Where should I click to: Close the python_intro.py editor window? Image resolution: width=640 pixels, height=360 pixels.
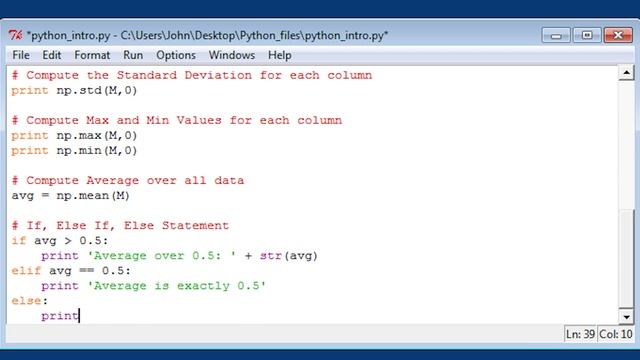tap(618, 36)
